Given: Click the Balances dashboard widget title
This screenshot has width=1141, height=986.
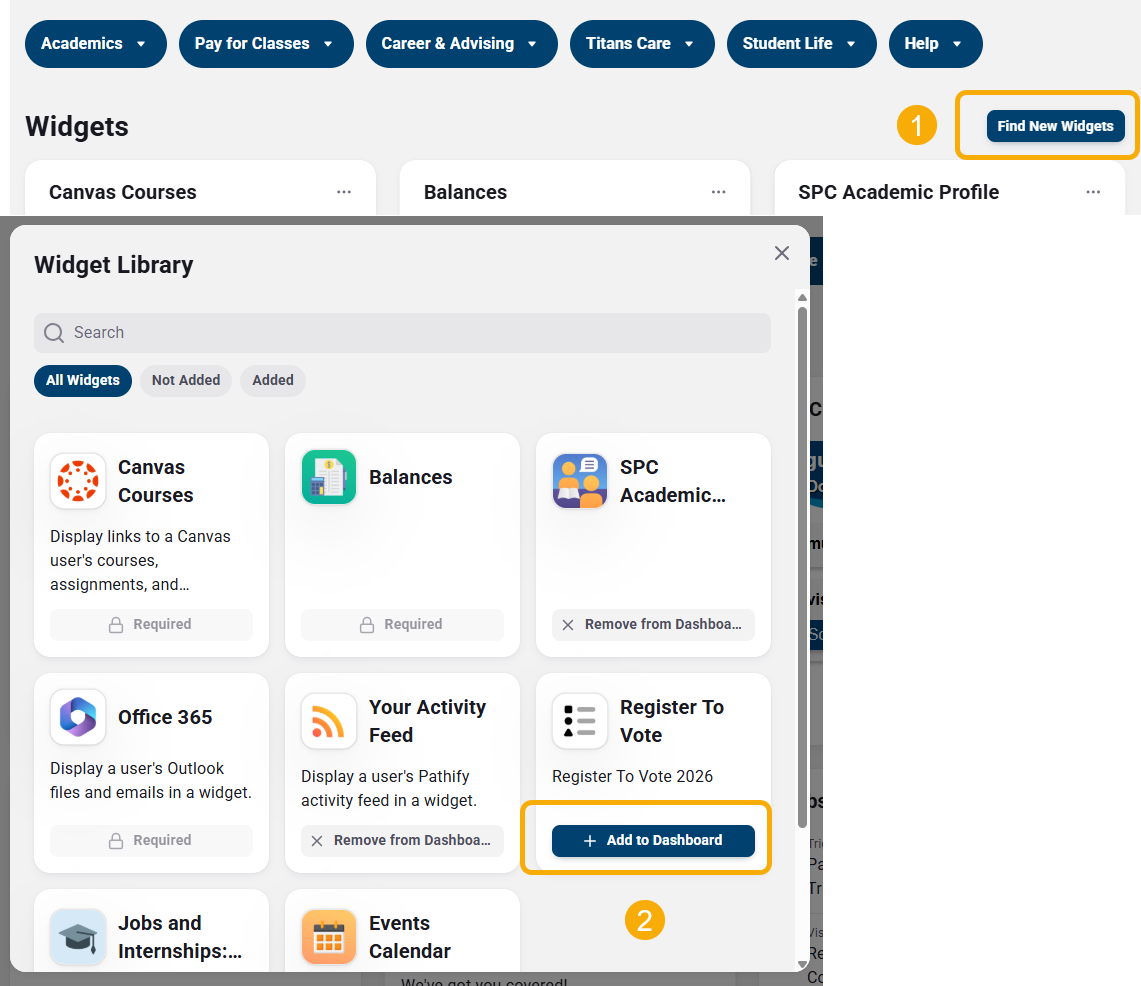Looking at the screenshot, I should click(466, 192).
